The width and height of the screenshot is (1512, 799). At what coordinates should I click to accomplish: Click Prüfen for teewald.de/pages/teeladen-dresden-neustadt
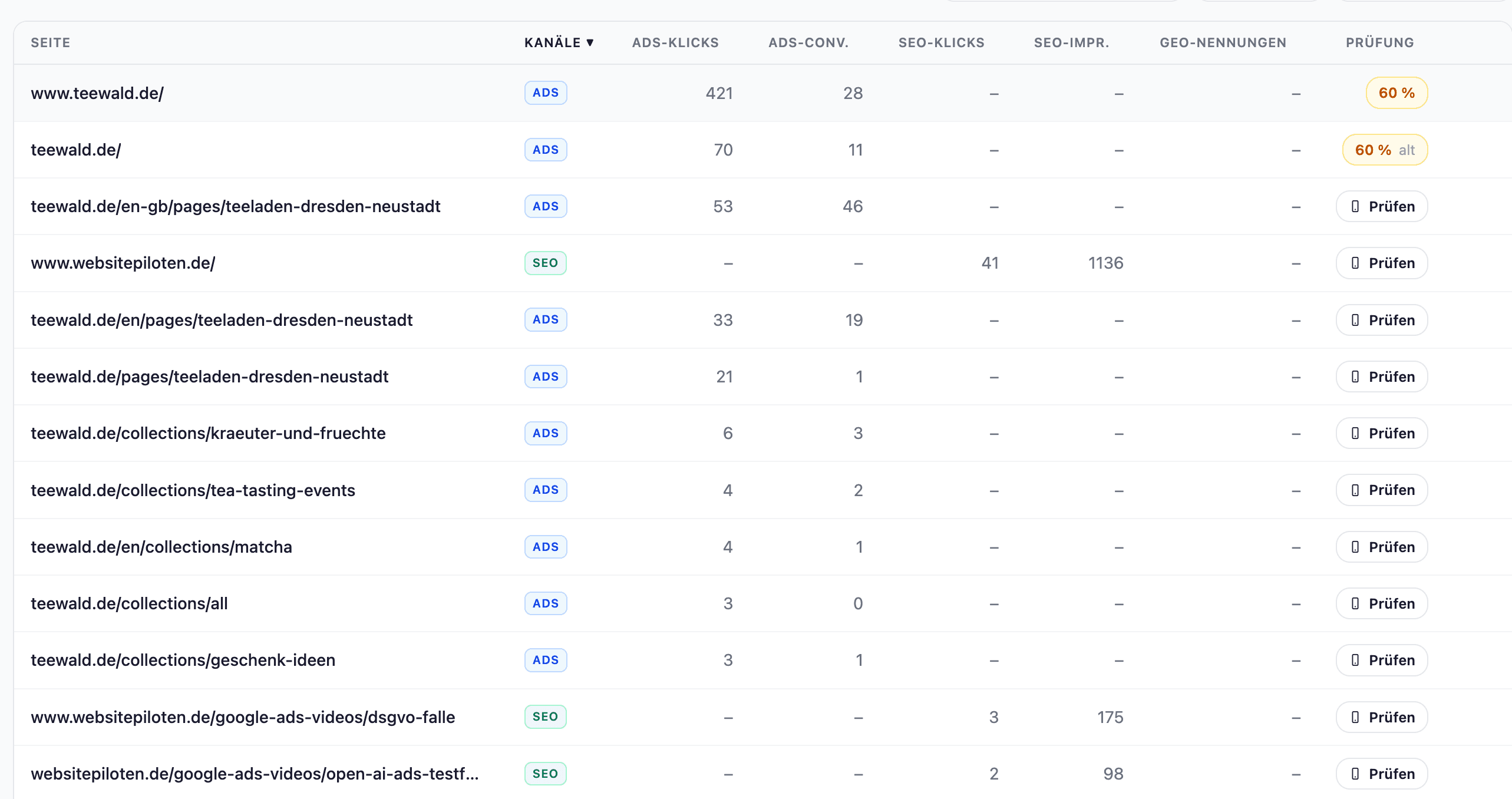(x=1382, y=377)
